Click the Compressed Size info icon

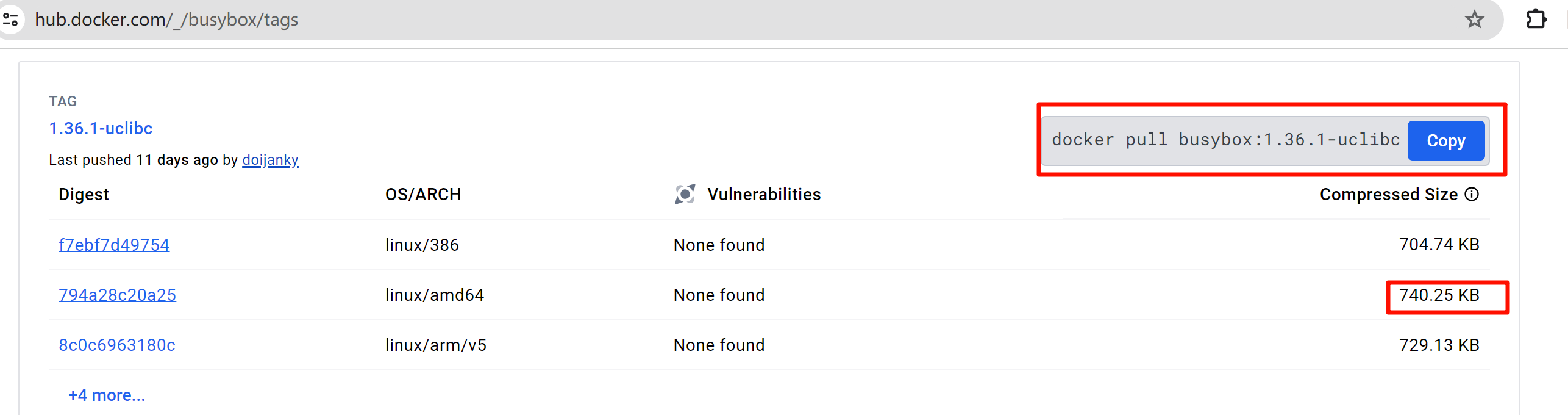click(x=1472, y=194)
